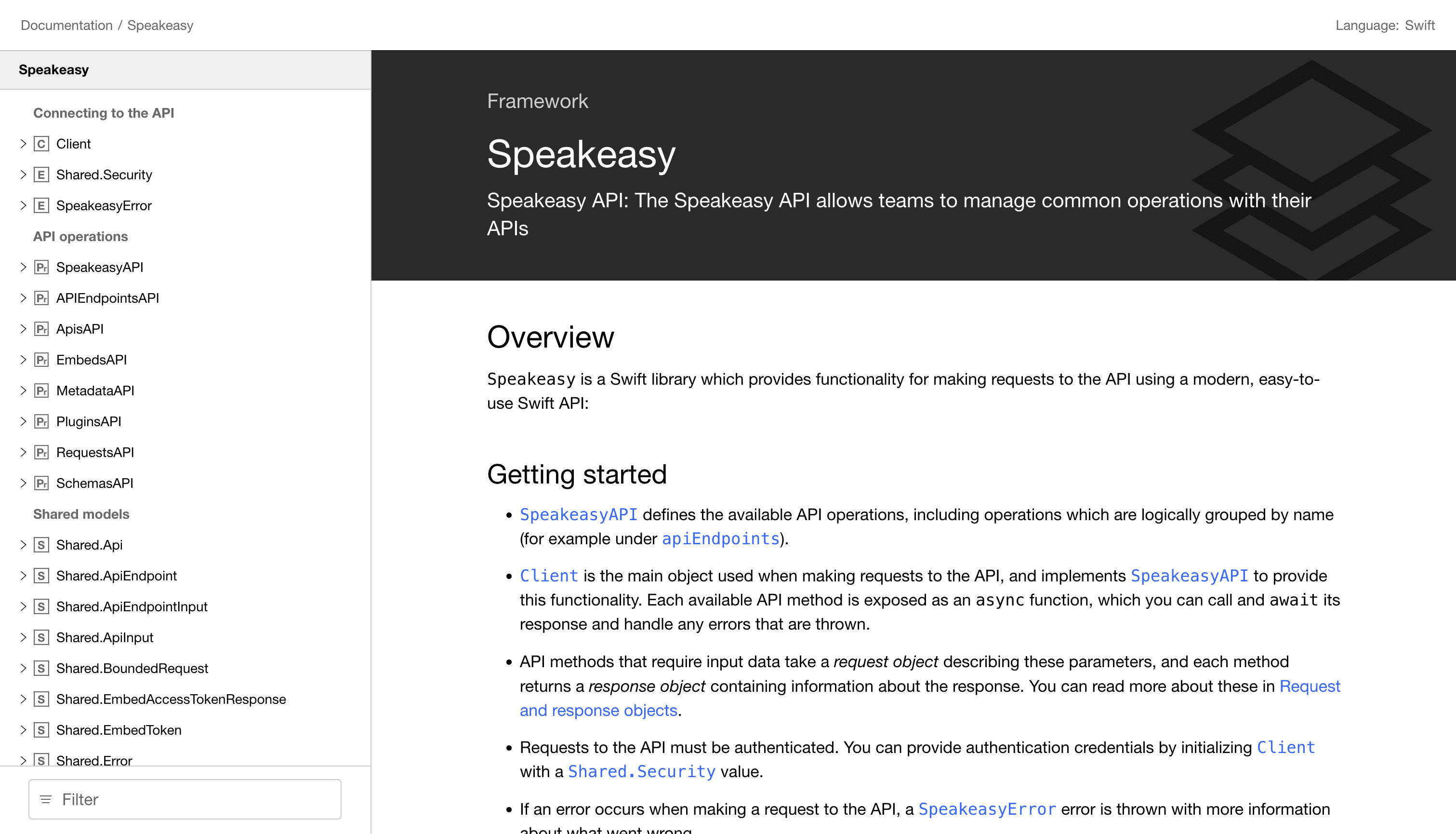Click the Filter input field

pos(185,798)
